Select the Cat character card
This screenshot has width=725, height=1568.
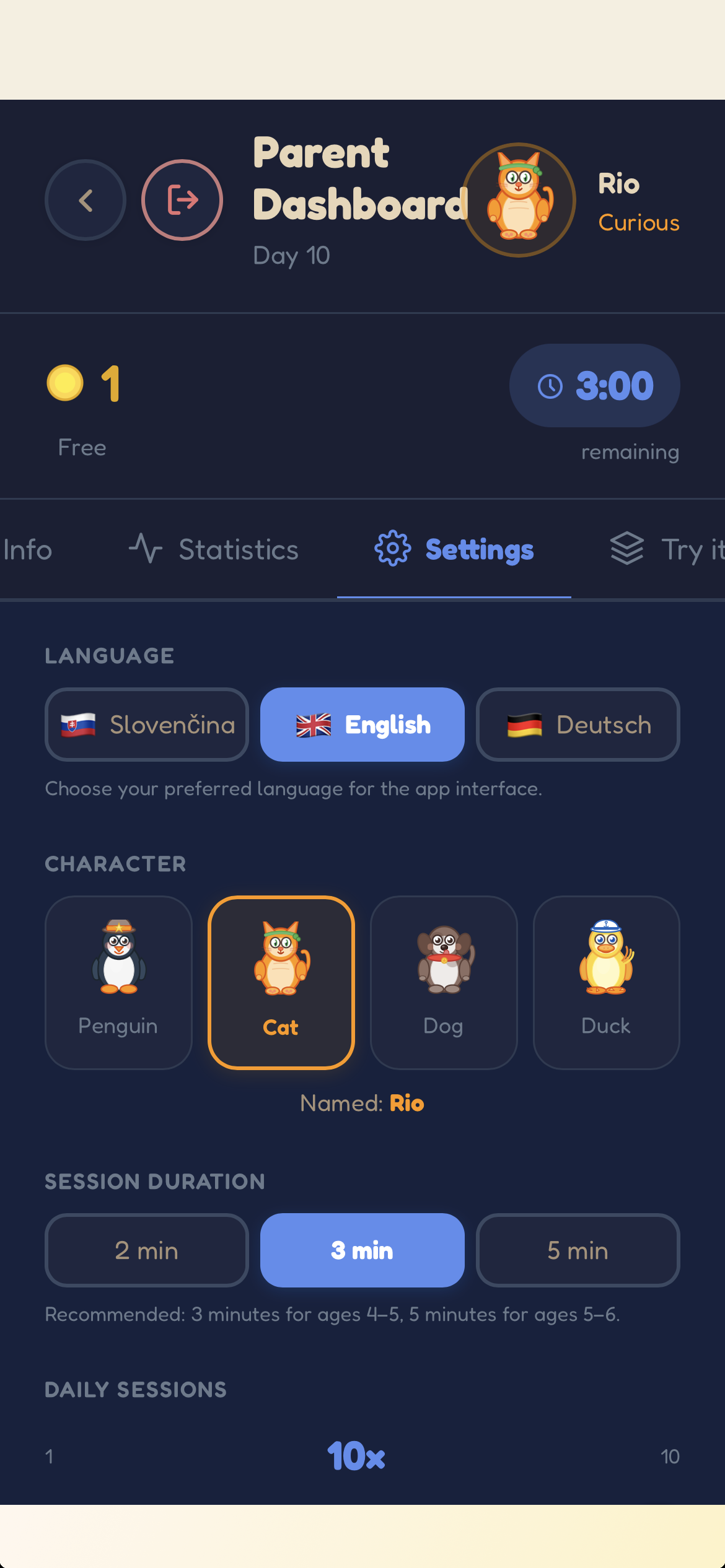coord(281,982)
